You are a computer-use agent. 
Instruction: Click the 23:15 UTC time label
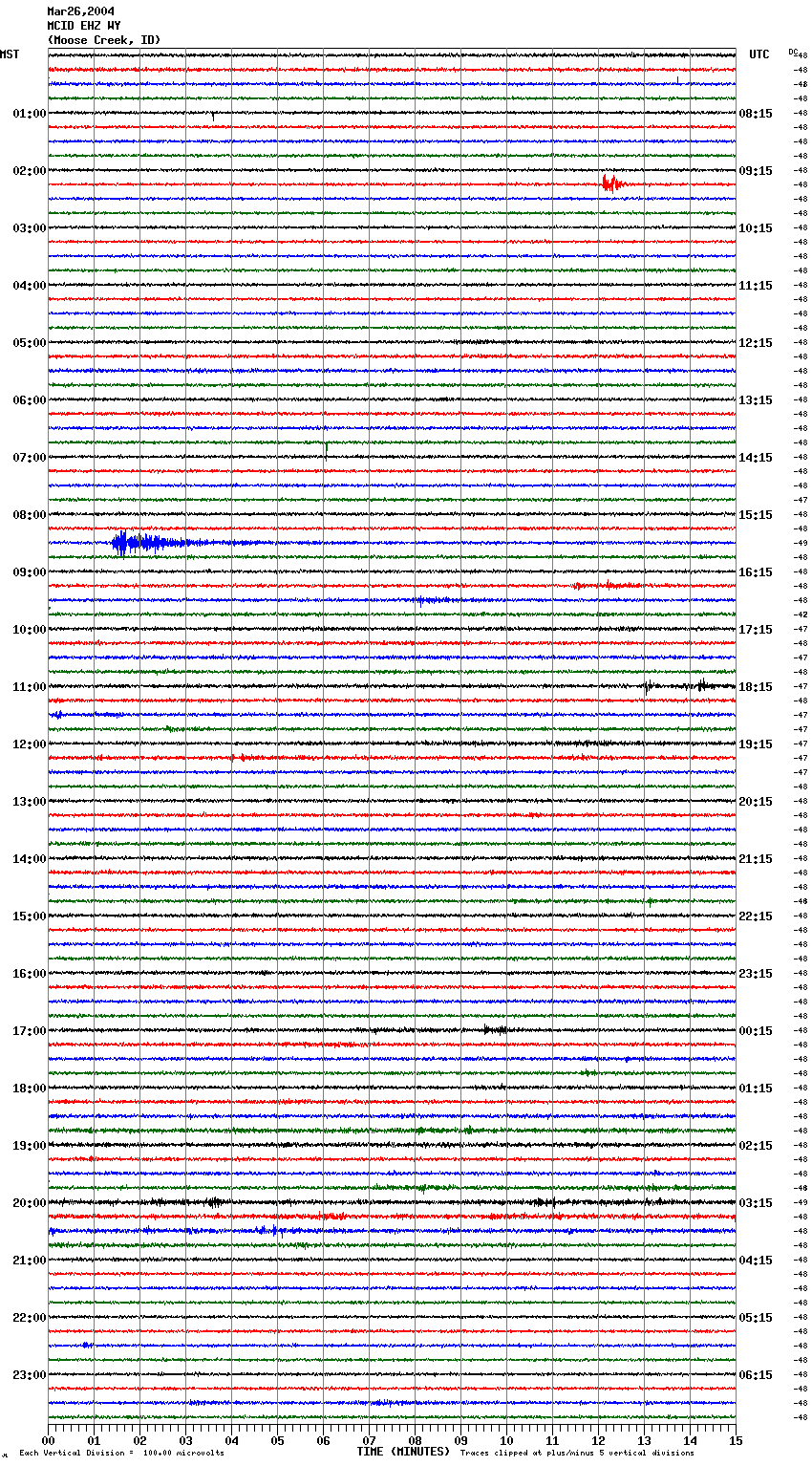click(756, 974)
